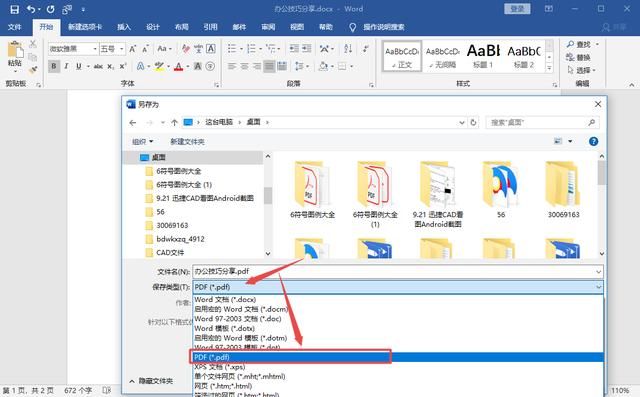Justify the paragraph text
Screen dimensions: 640x397
pos(269,66)
